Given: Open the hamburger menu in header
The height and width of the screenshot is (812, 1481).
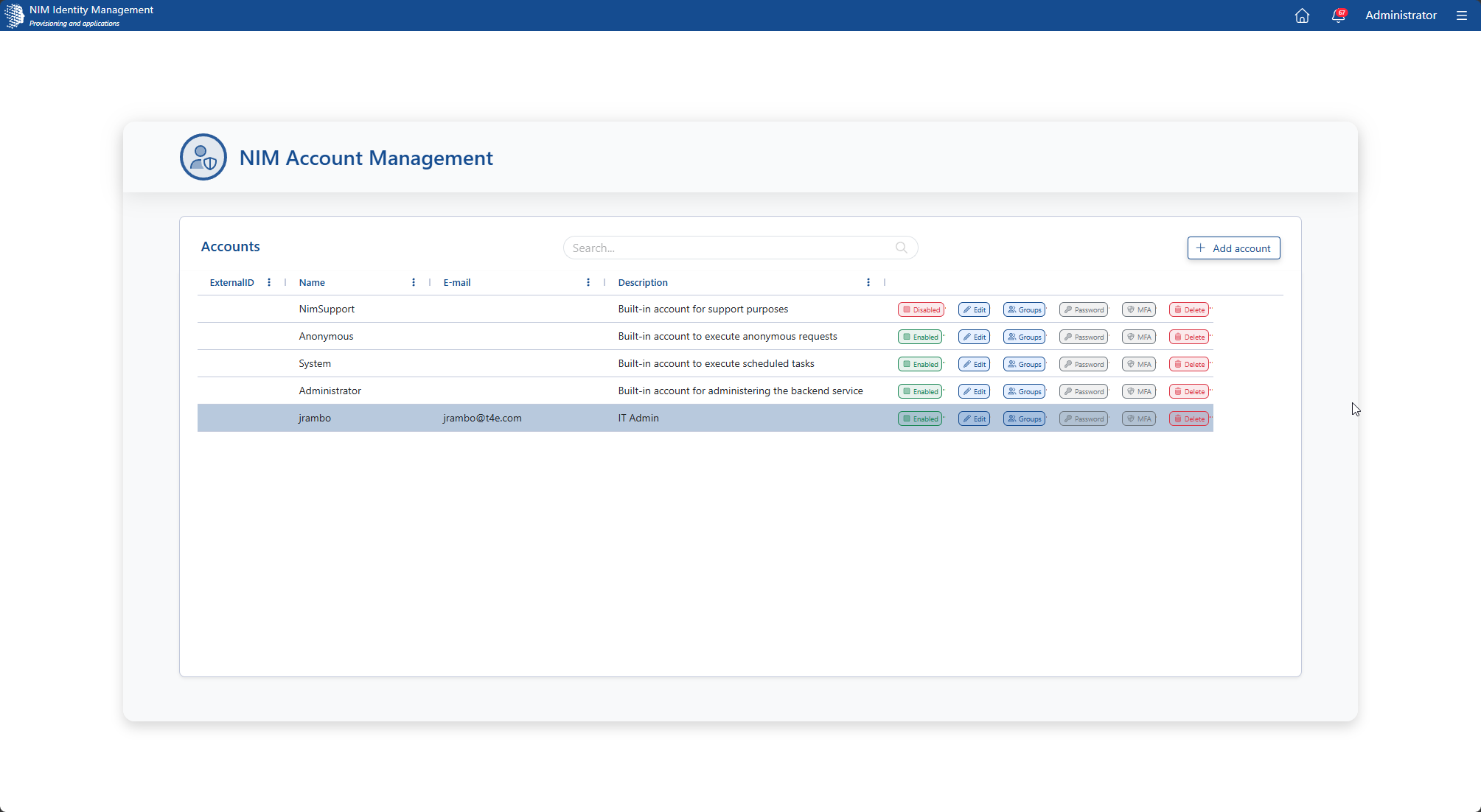Looking at the screenshot, I should click(1462, 15).
